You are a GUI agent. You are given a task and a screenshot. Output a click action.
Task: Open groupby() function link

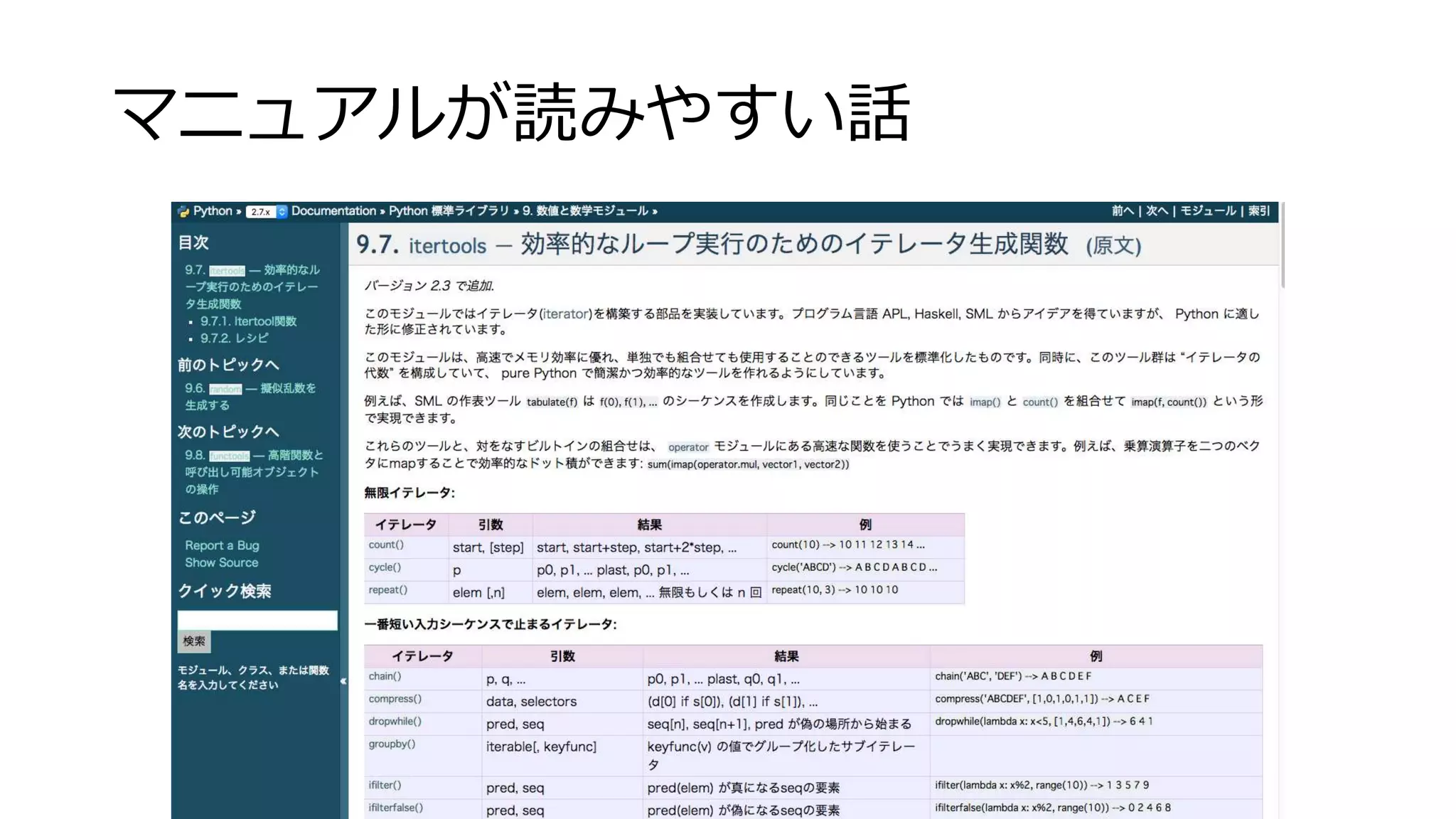(392, 744)
